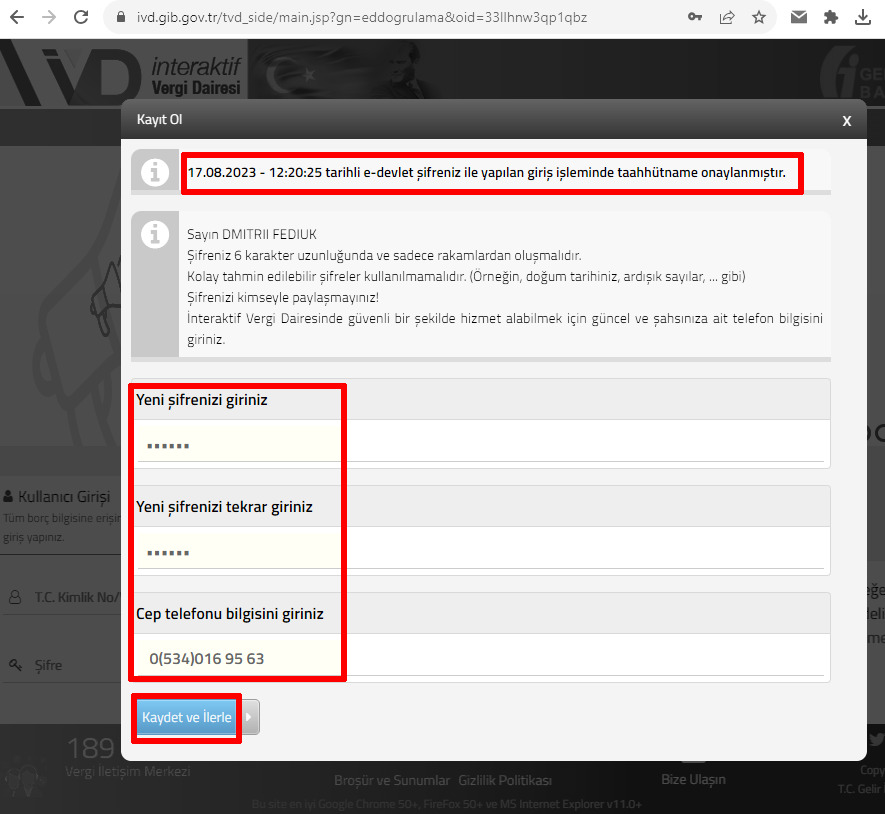Focus the Yeni şifrenizi giriniz field

click(x=480, y=445)
